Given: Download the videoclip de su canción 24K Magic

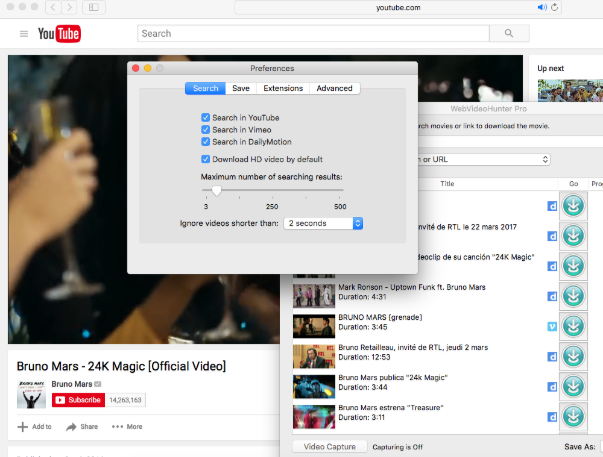Looking at the screenshot, I should [x=573, y=266].
